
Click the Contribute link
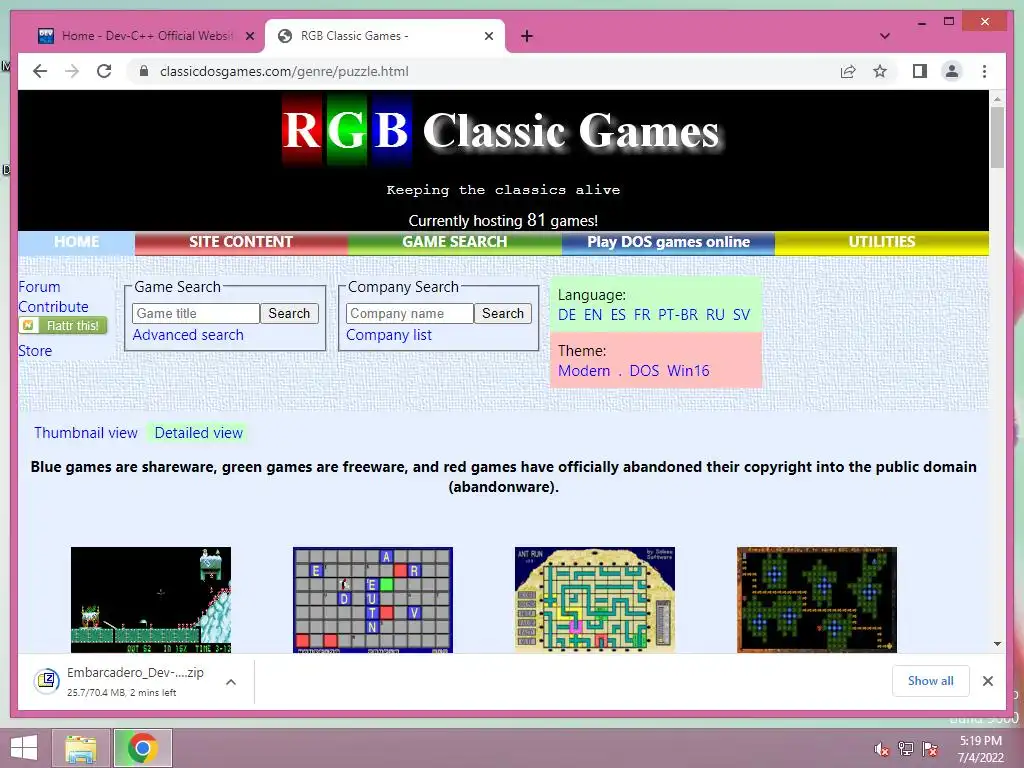[53, 307]
